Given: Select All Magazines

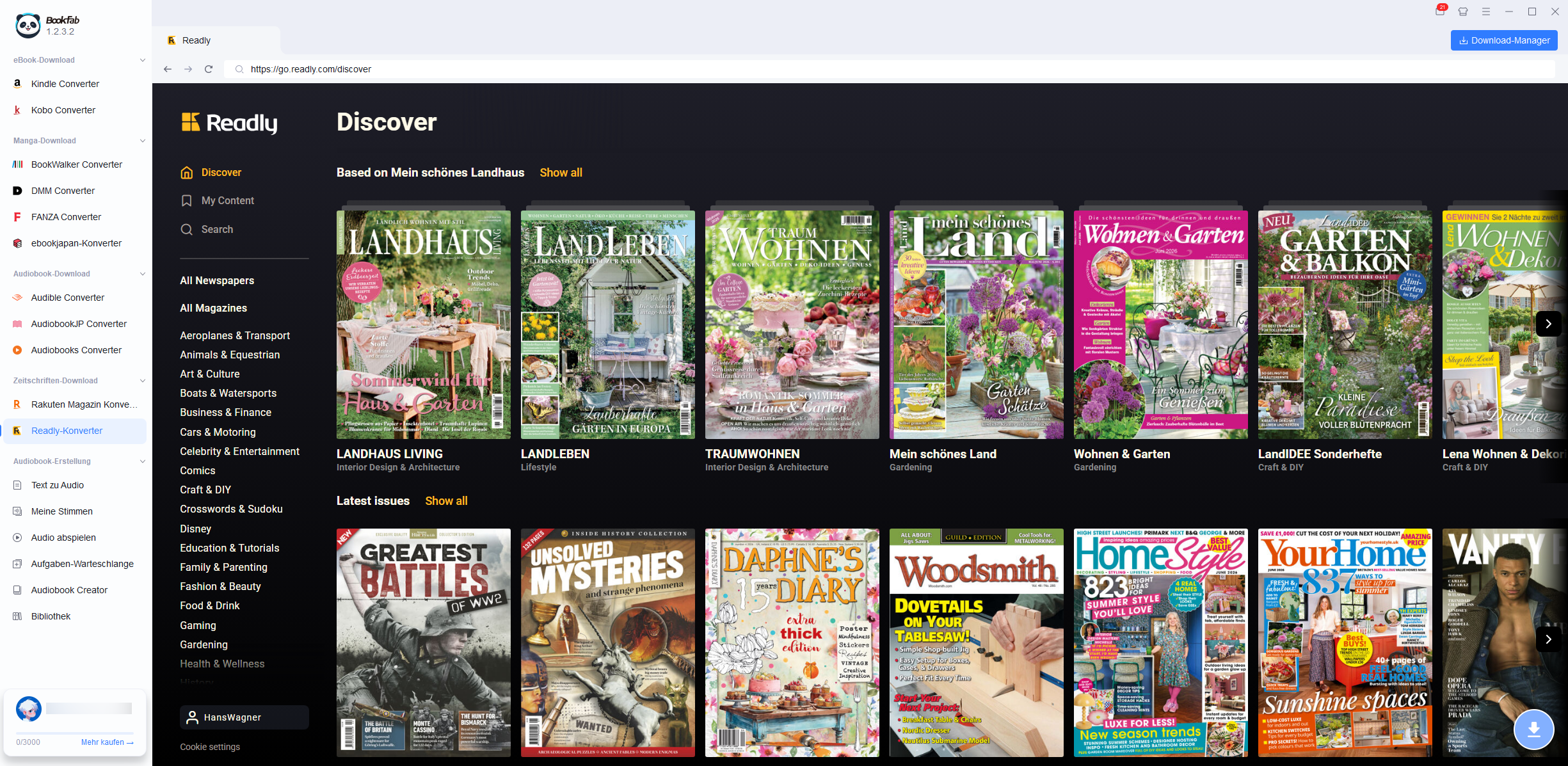Looking at the screenshot, I should pos(213,308).
